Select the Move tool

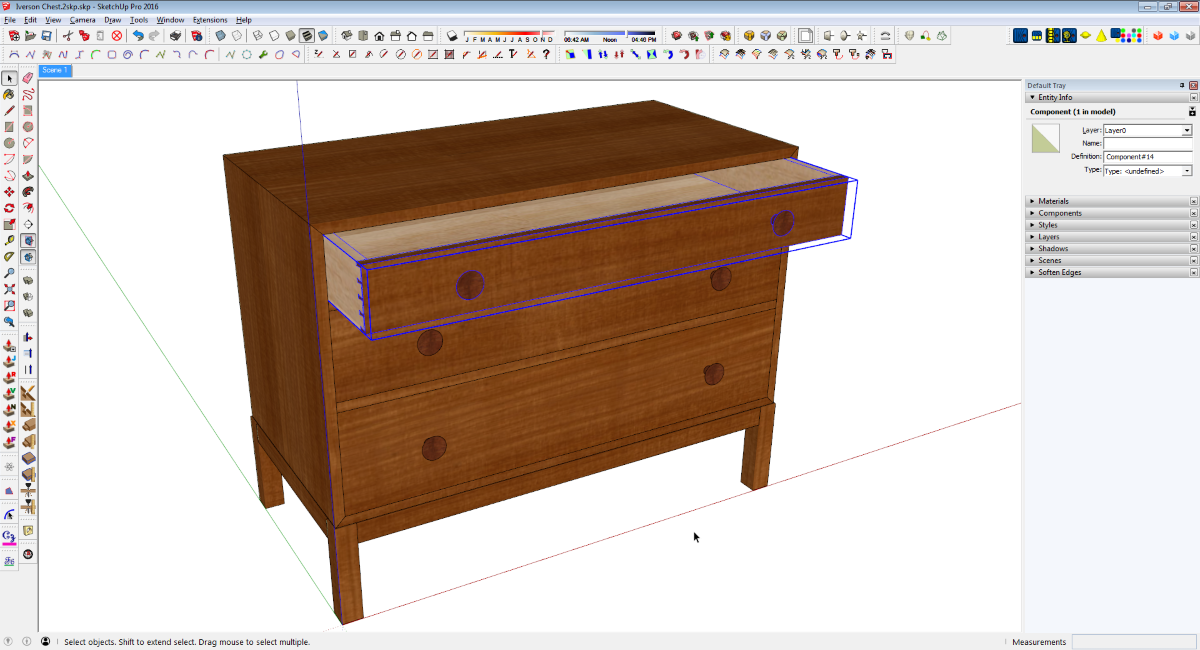click(x=9, y=192)
